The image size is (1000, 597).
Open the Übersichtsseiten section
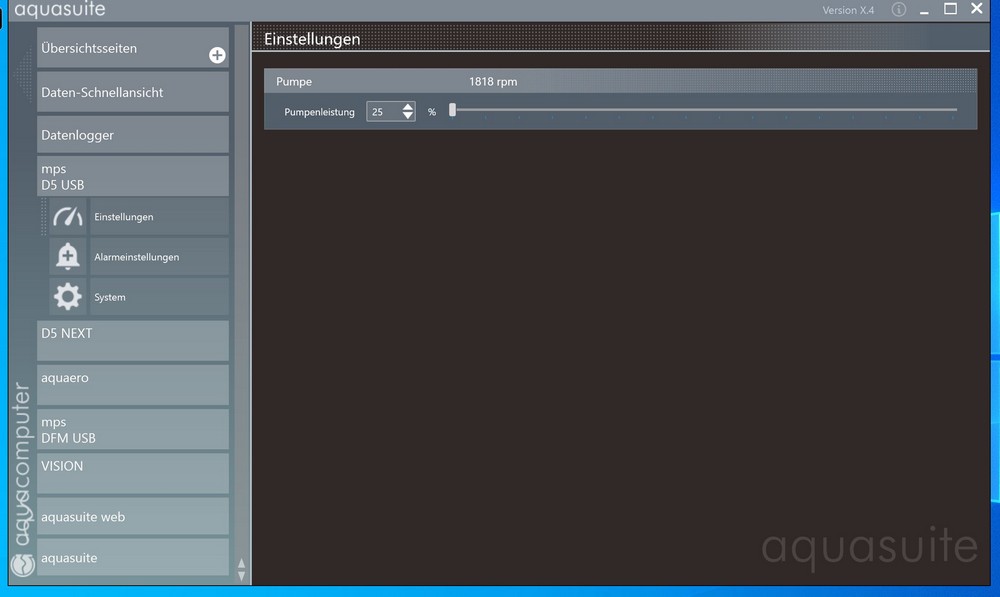(x=133, y=48)
